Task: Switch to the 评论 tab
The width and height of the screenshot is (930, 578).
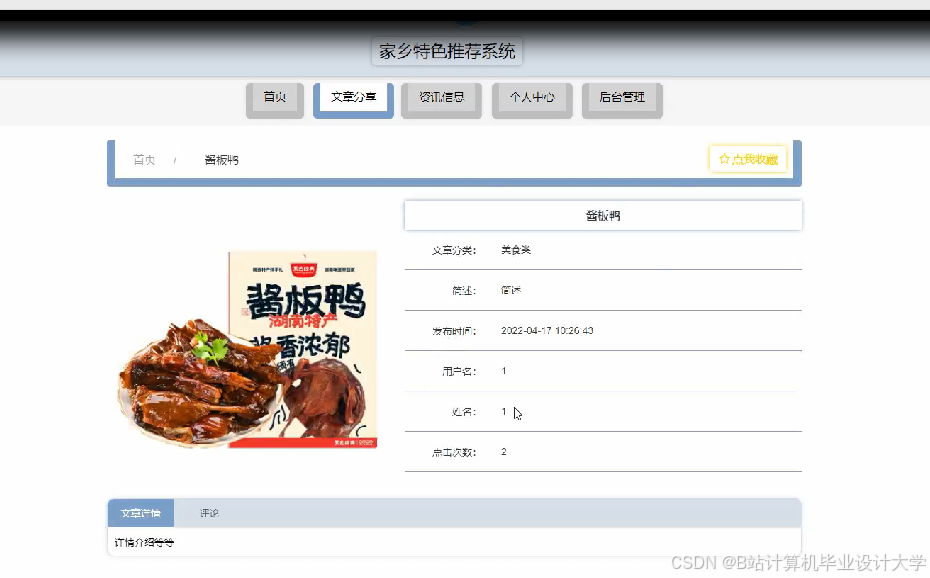Action: click(x=209, y=513)
